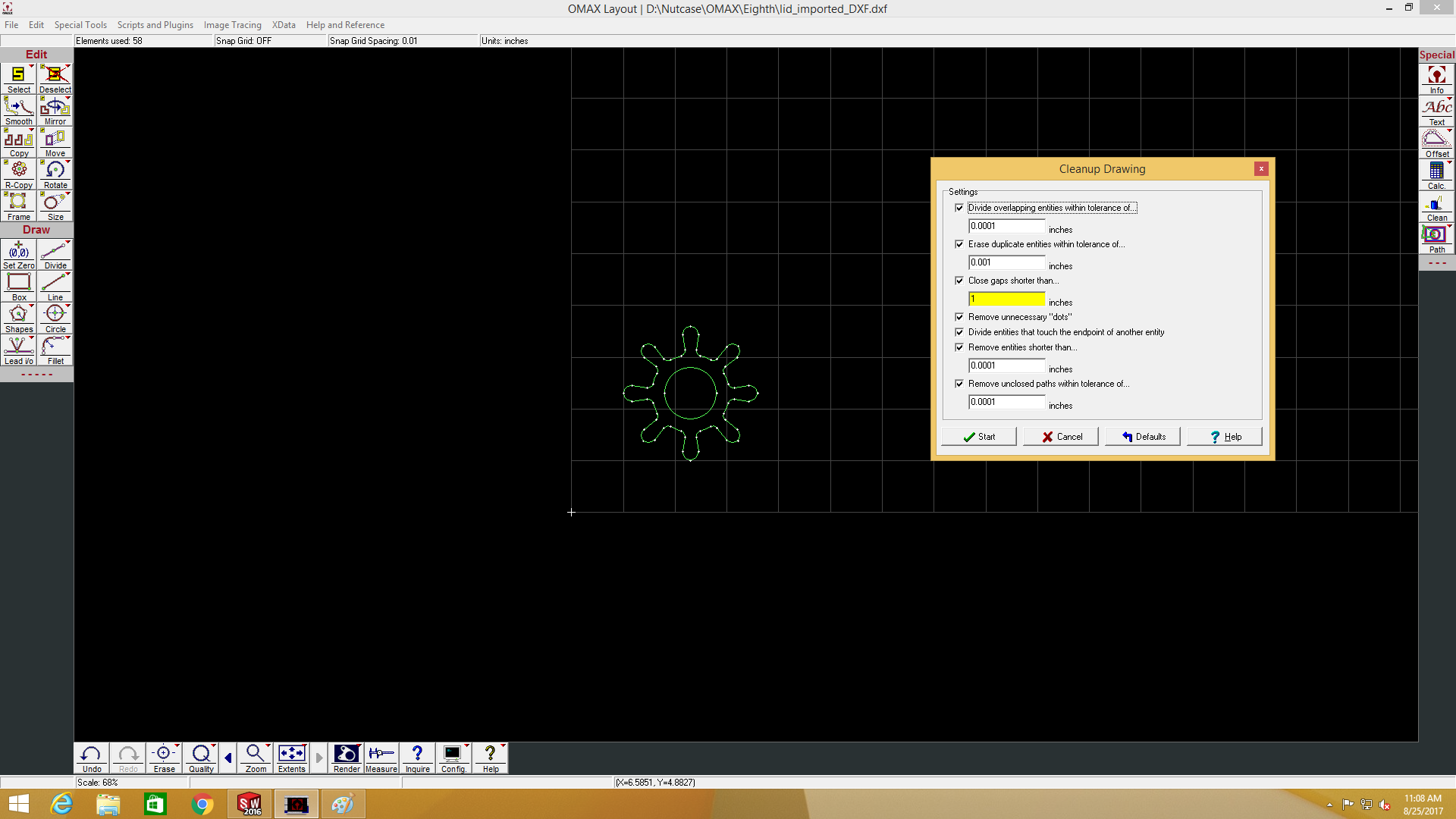1456x819 pixels.
Task: Toggle Remove unnecessary dots checkbox
Action: point(959,317)
